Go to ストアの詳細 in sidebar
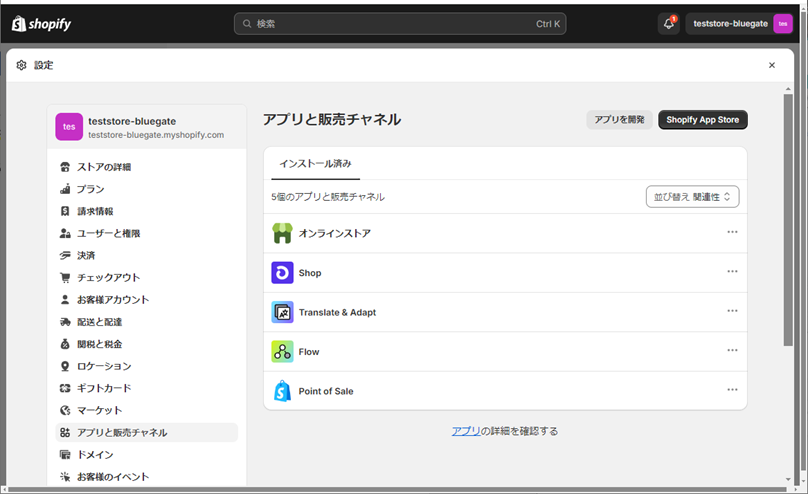The width and height of the screenshot is (808, 494). tap(104, 167)
